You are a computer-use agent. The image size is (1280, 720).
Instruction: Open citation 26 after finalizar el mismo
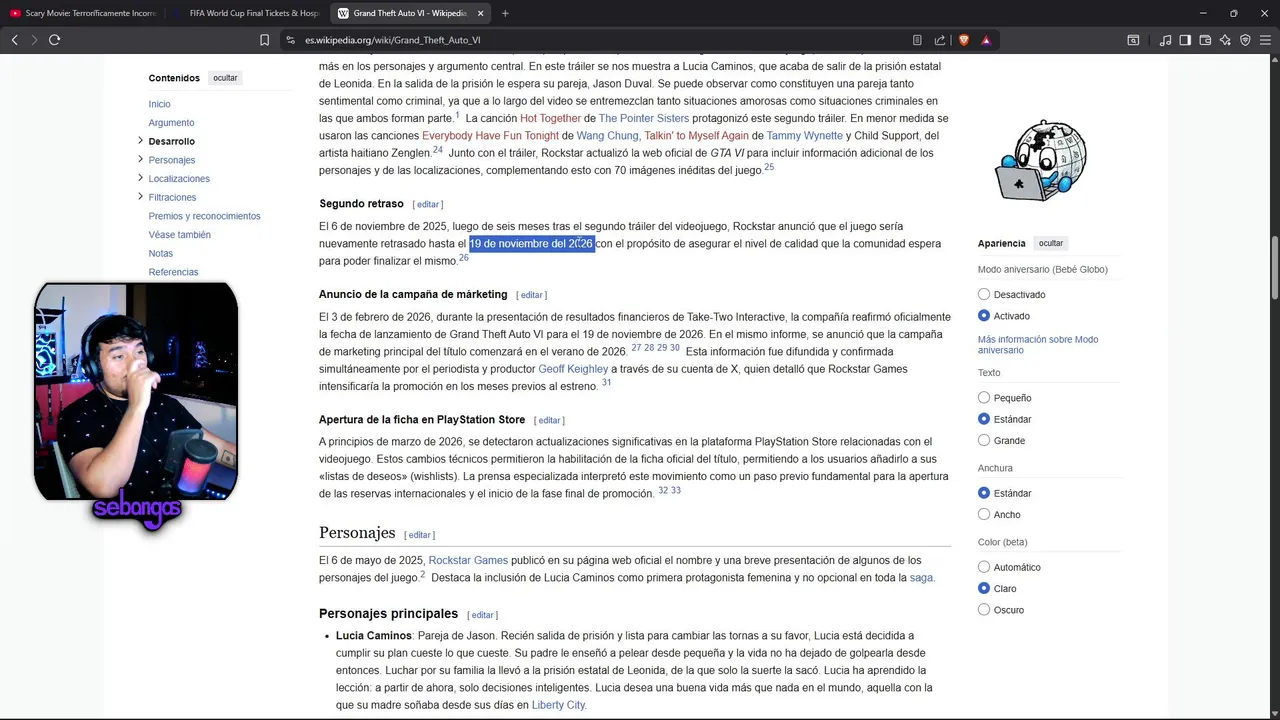(x=464, y=258)
